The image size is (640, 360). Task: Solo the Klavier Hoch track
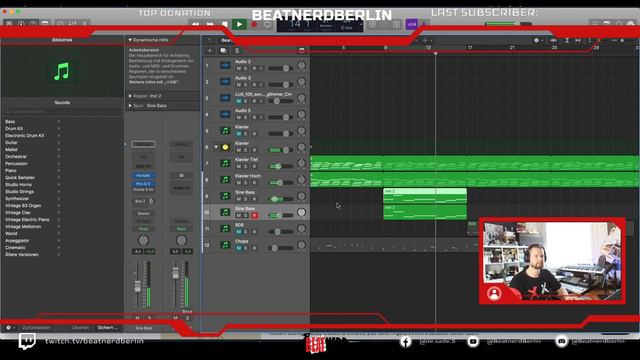coord(246,183)
